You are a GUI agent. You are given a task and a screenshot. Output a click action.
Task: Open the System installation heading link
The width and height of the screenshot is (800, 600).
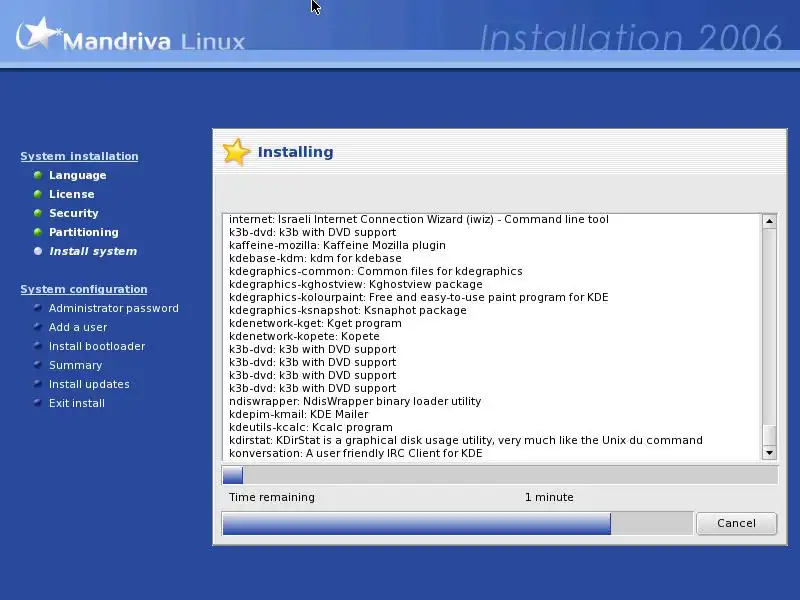(79, 156)
